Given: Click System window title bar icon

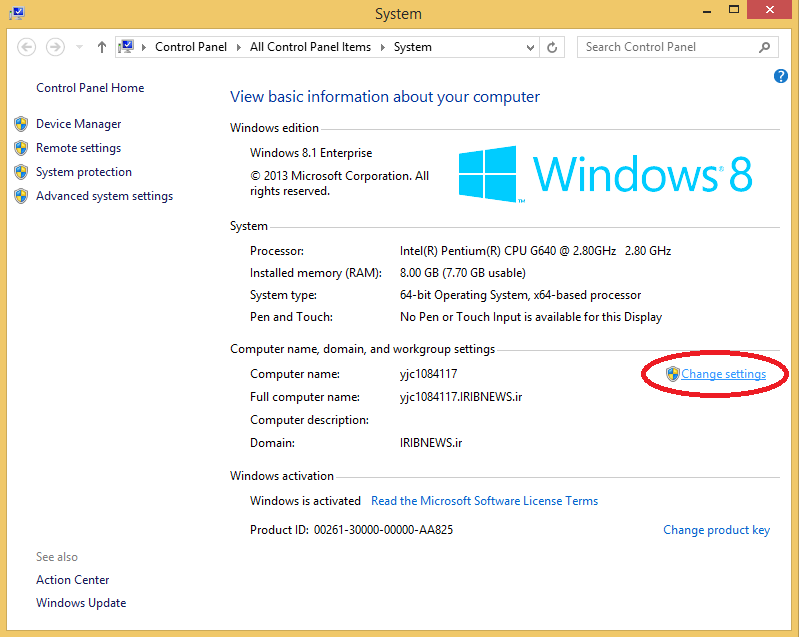Looking at the screenshot, I should 16,12.
